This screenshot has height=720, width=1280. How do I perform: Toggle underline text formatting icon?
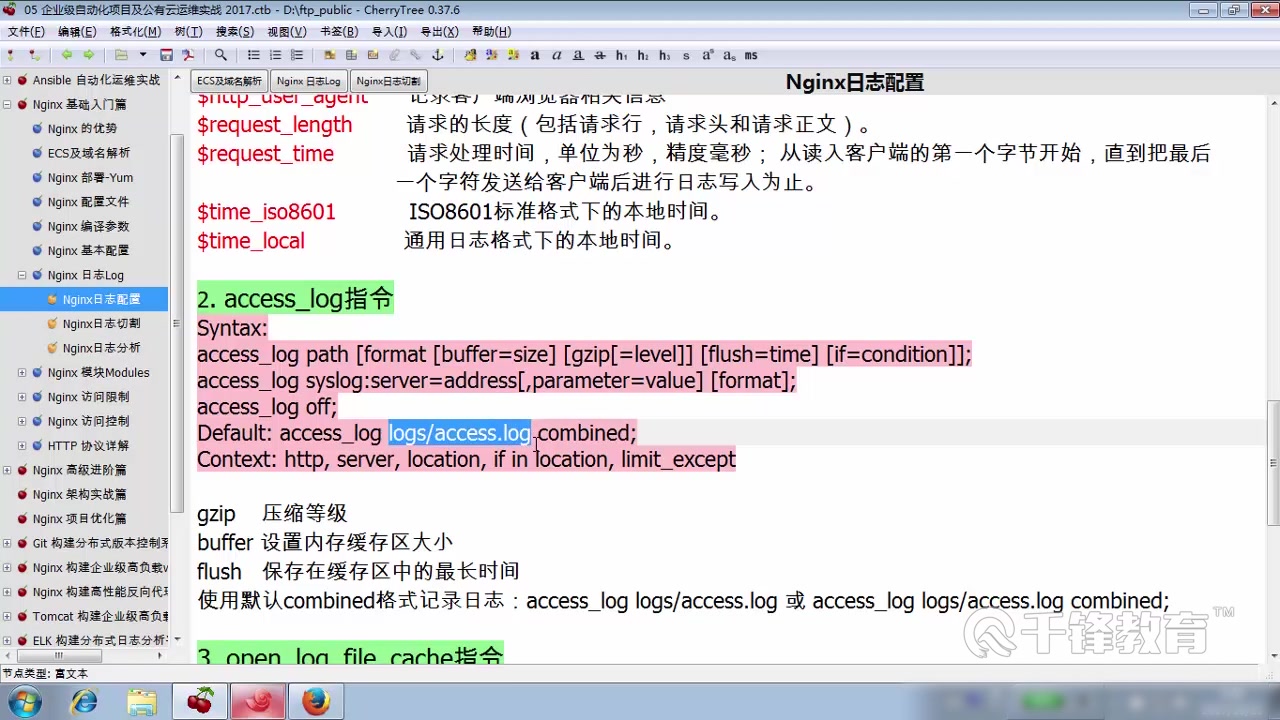pos(578,55)
